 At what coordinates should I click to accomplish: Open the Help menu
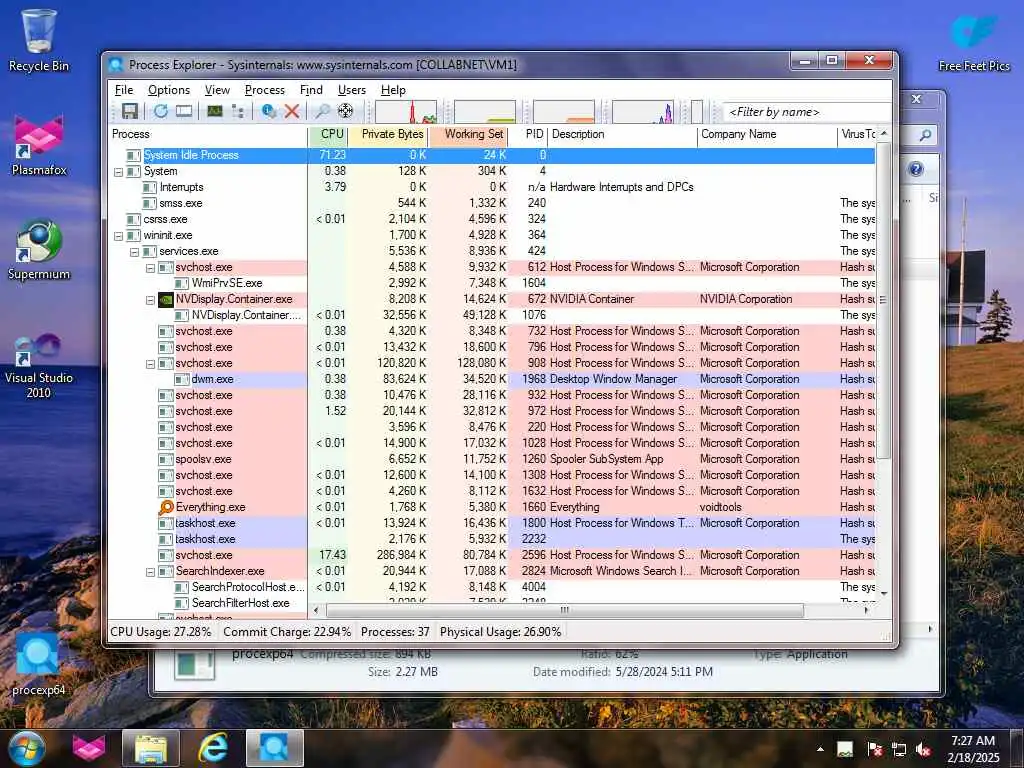click(x=393, y=90)
